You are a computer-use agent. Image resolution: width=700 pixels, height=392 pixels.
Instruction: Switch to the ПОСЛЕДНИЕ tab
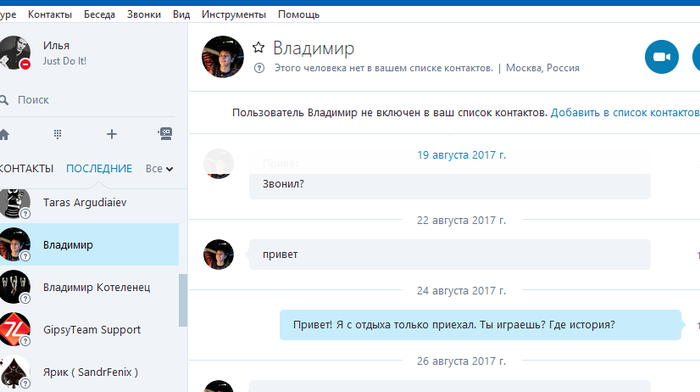tap(99, 168)
